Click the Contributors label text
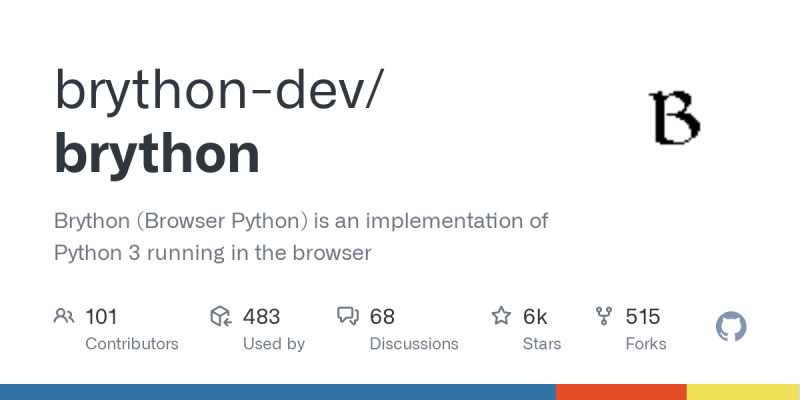The image size is (800, 400). point(132,343)
